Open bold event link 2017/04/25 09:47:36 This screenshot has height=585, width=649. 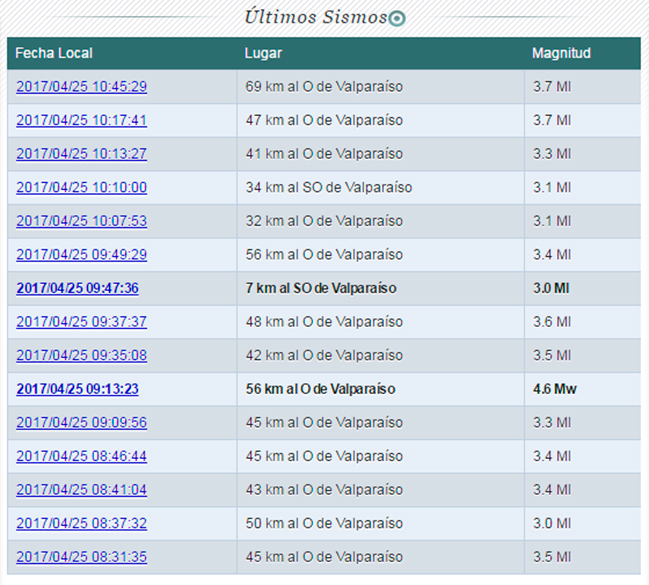(77, 288)
